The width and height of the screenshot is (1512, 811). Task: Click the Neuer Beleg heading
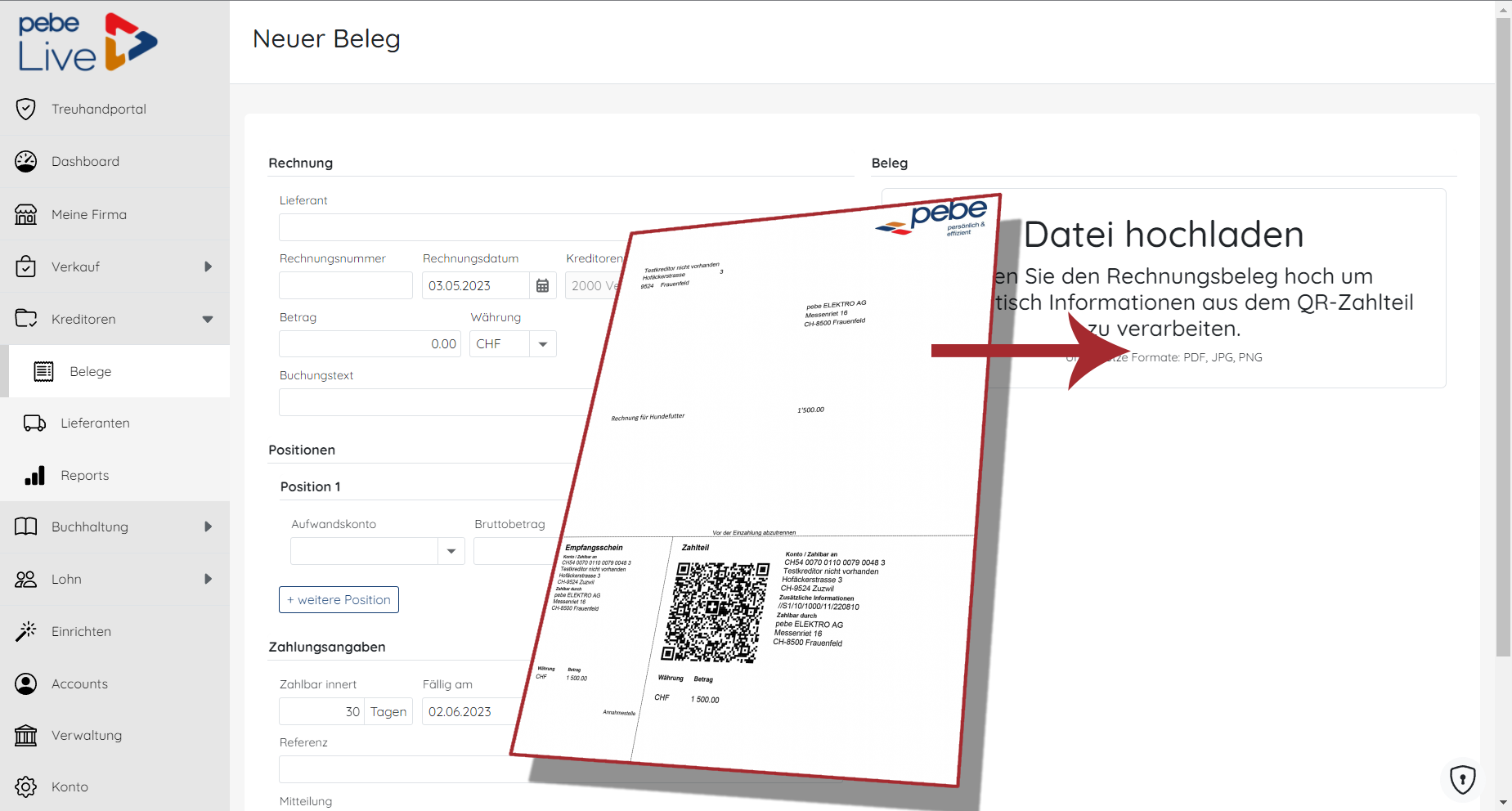[x=326, y=38]
